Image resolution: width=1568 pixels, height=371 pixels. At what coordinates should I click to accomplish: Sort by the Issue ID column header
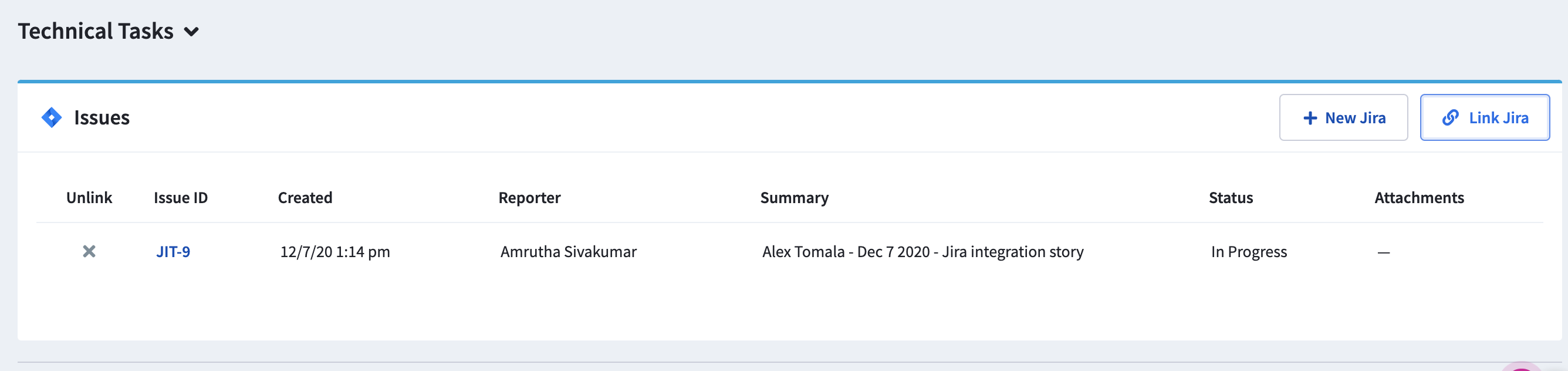click(181, 198)
